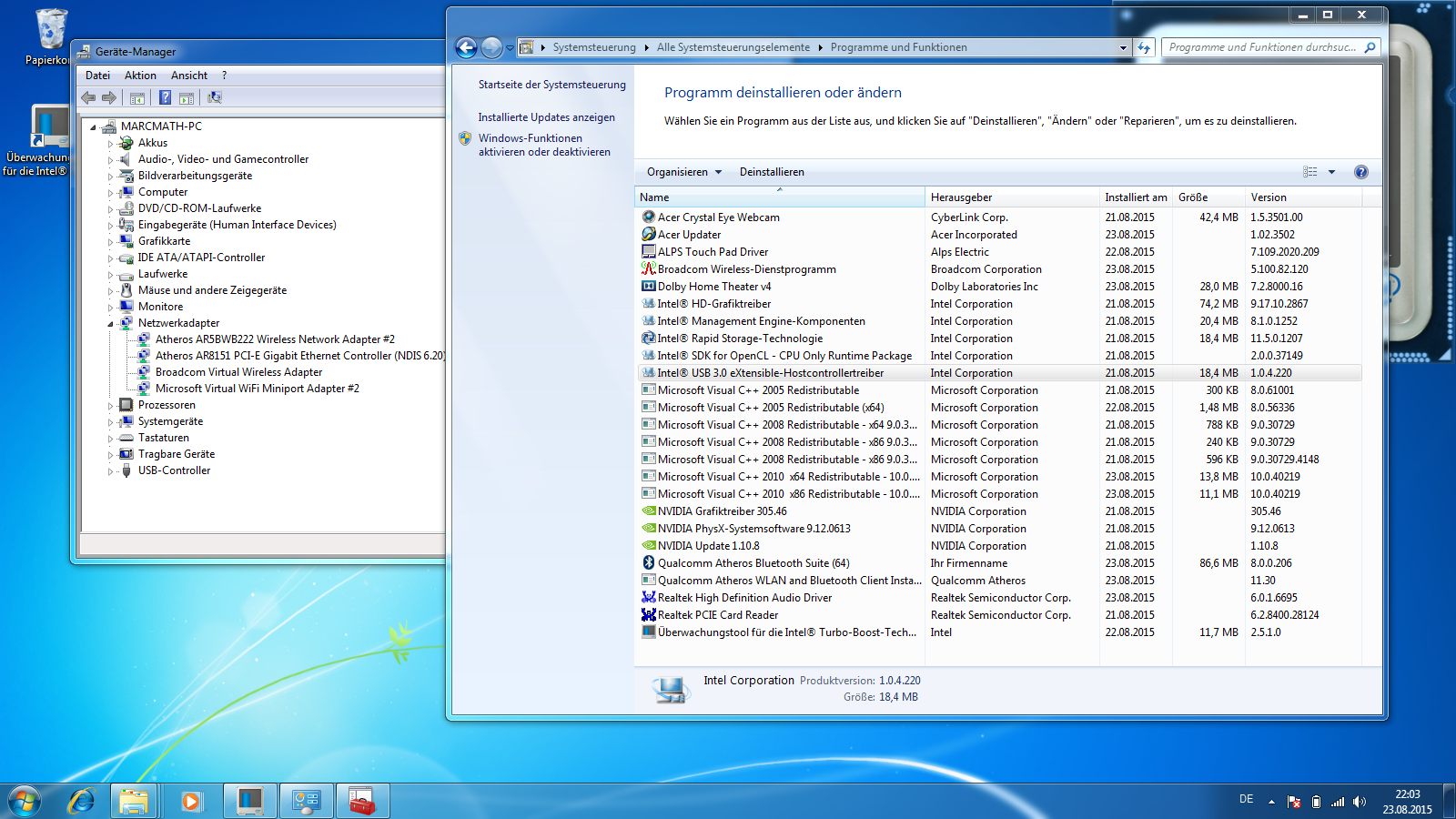Click Systemsteuerung in the breadcrumb path
This screenshot has width=1456, height=819.
[x=594, y=47]
